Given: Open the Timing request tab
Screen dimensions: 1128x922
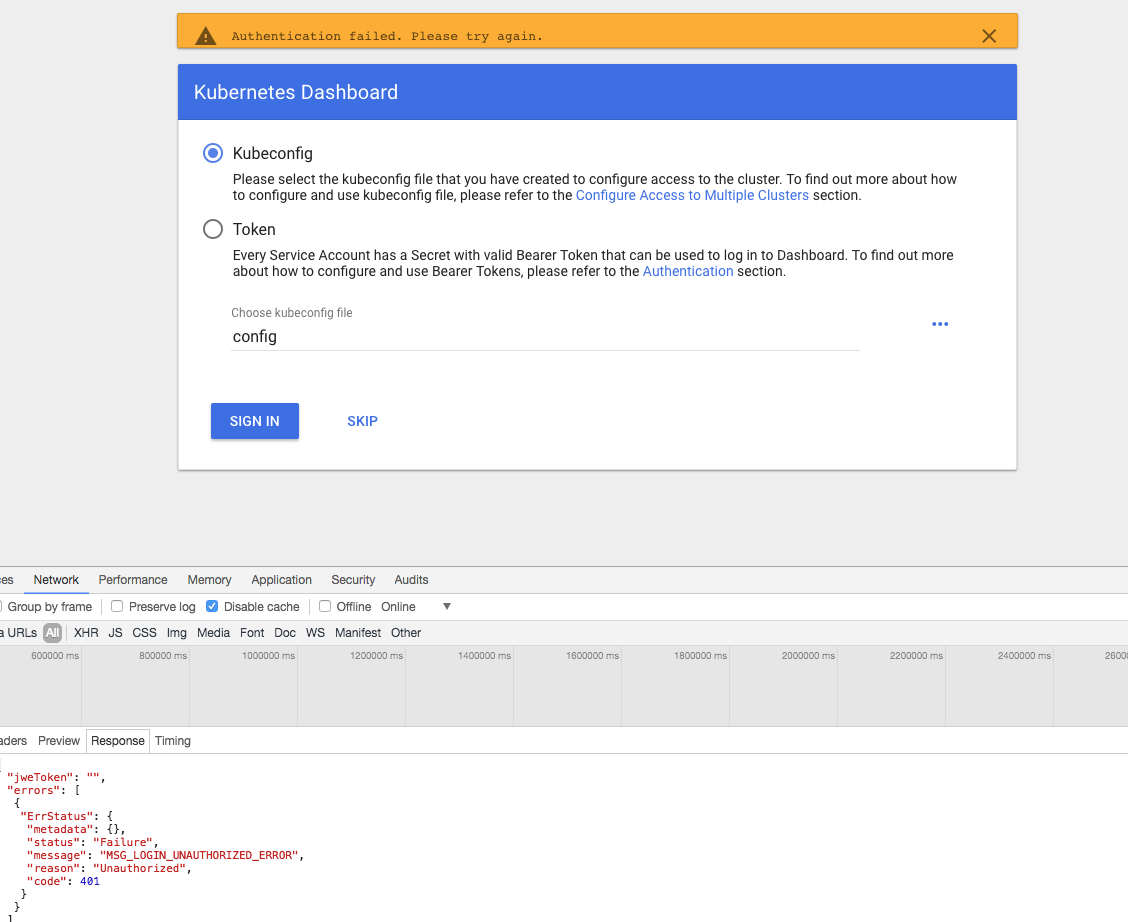Looking at the screenshot, I should pos(173,741).
